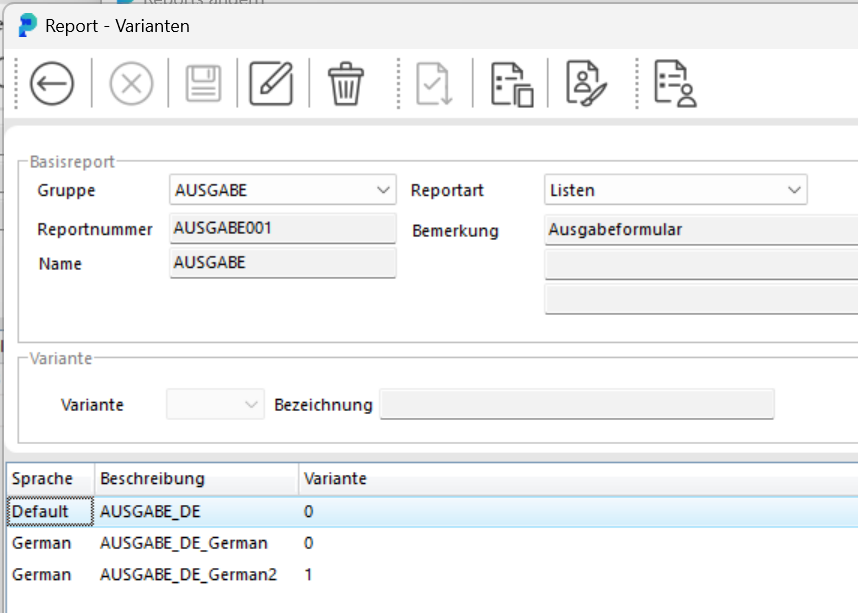
Task: Select the AUSGABE_DE_German row
Action: [432, 543]
